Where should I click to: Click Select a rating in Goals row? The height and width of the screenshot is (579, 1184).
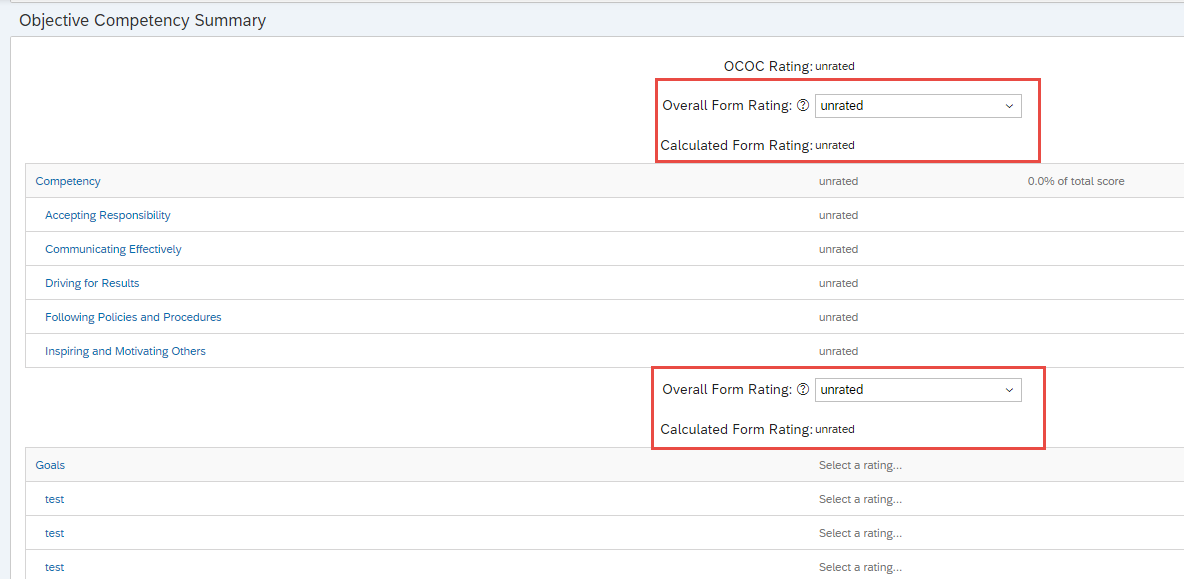click(861, 465)
